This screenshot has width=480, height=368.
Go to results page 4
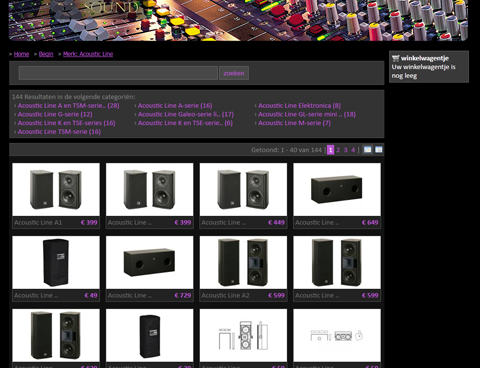coord(353,150)
